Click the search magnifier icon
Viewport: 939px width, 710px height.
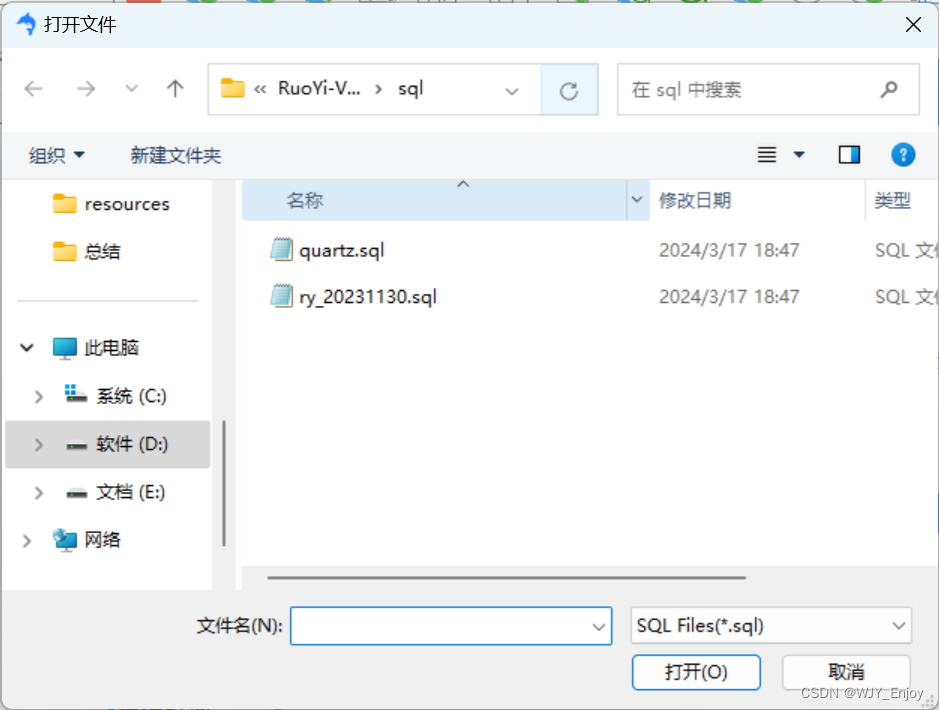pyautogui.click(x=889, y=90)
